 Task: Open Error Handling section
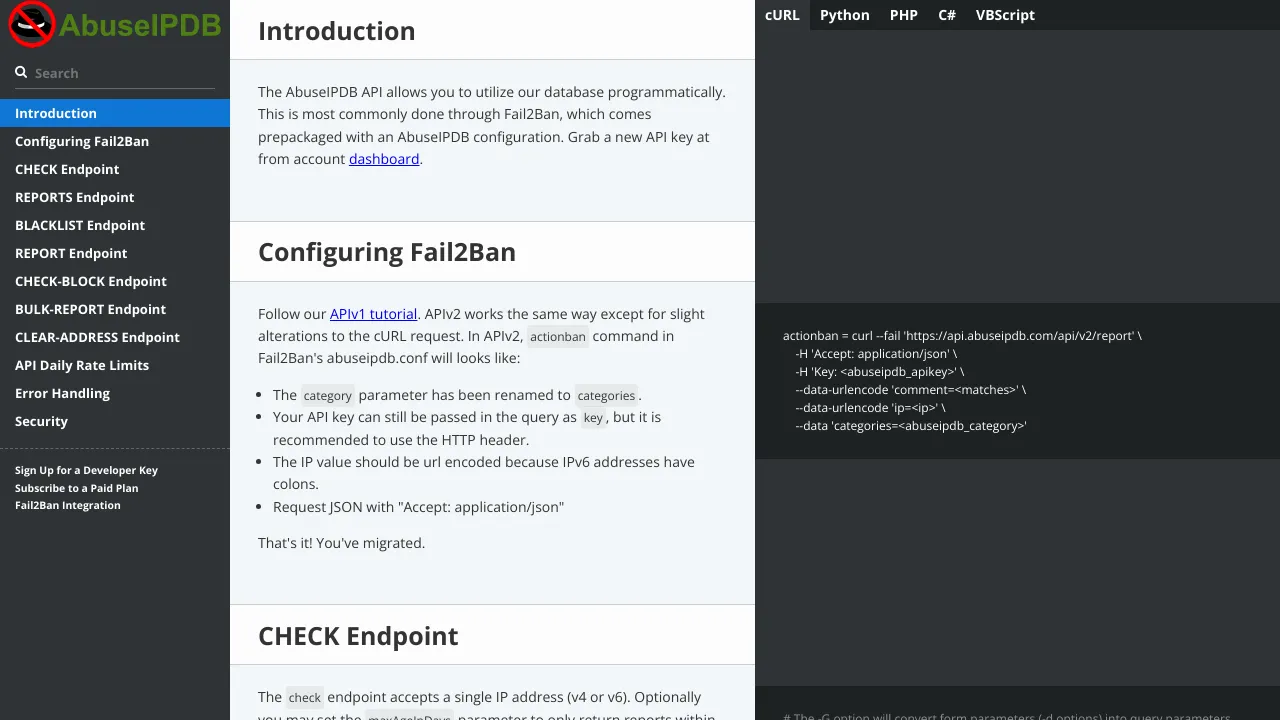click(x=115, y=393)
